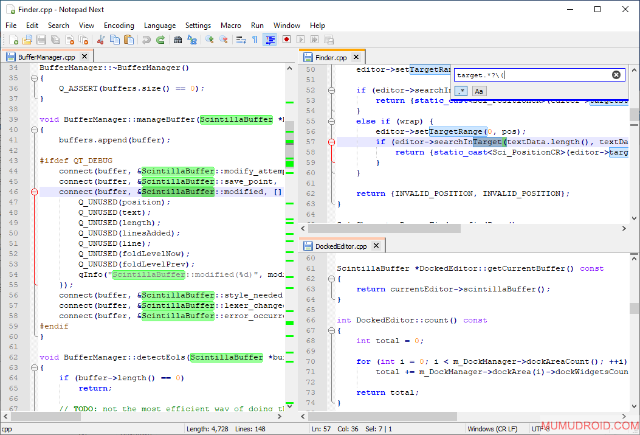The height and width of the screenshot is (435, 640).
Task: Click the green Redo arrow icon
Action: point(160,40)
